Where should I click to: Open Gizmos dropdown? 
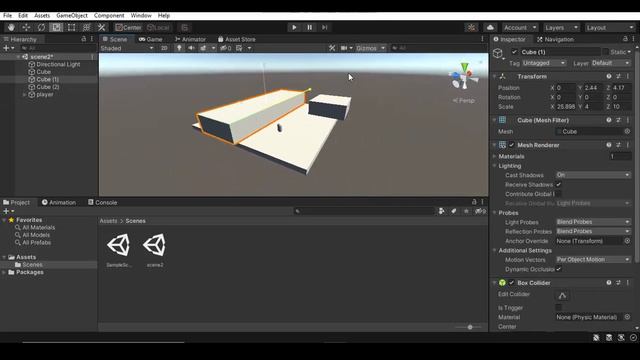pyautogui.click(x=370, y=48)
